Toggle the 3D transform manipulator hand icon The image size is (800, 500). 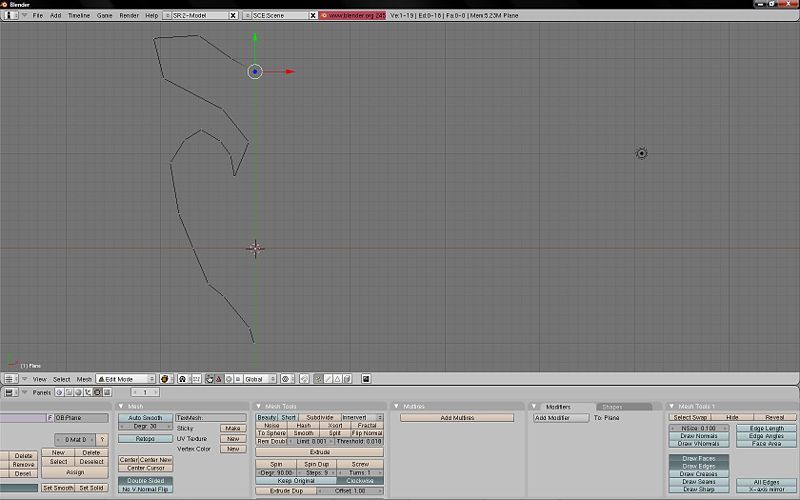click(208, 379)
